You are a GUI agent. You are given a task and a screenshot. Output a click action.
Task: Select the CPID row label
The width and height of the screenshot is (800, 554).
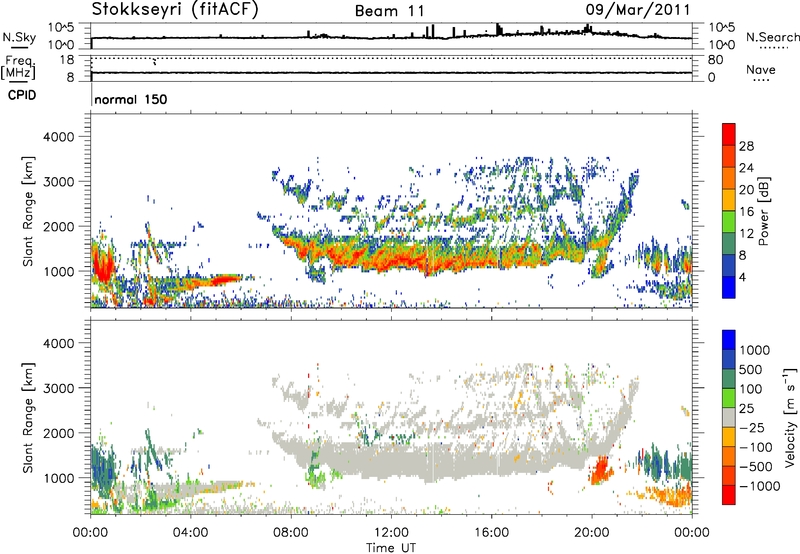pyautogui.click(x=22, y=95)
